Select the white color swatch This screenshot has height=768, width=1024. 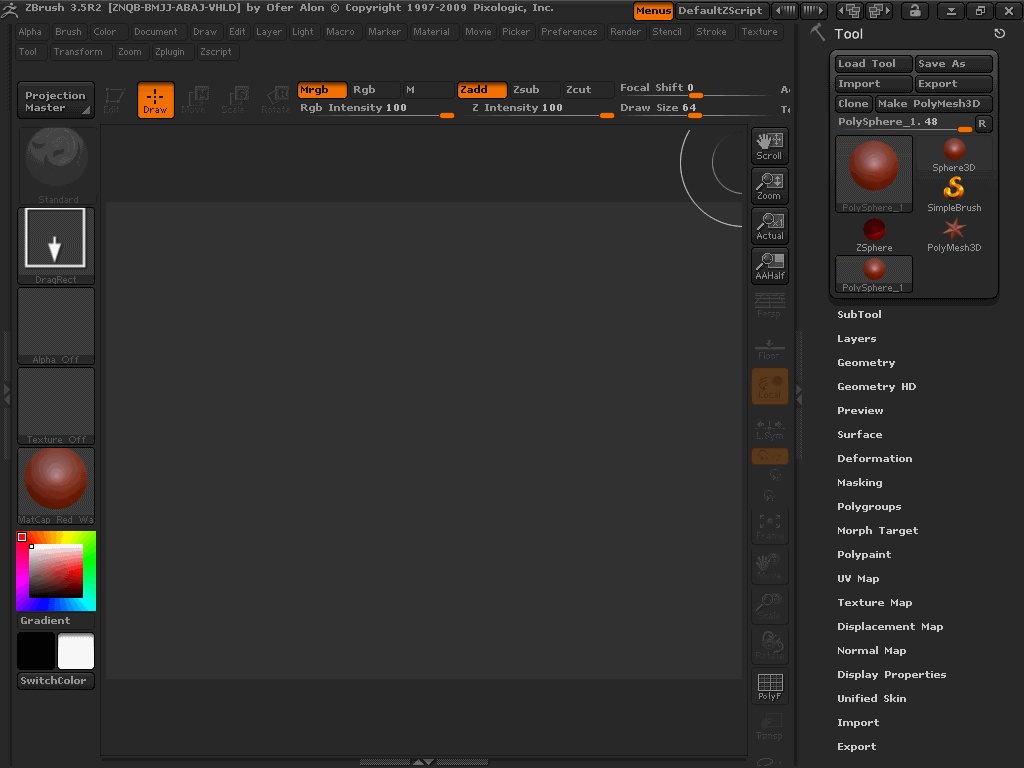[x=76, y=651]
